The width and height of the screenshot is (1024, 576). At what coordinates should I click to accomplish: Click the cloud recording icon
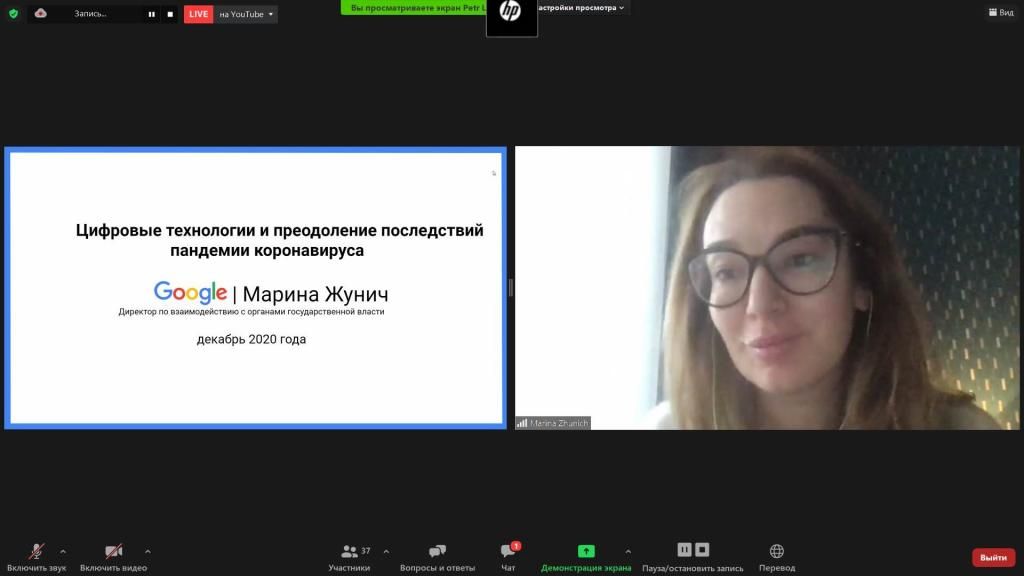pyautogui.click(x=40, y=13)
